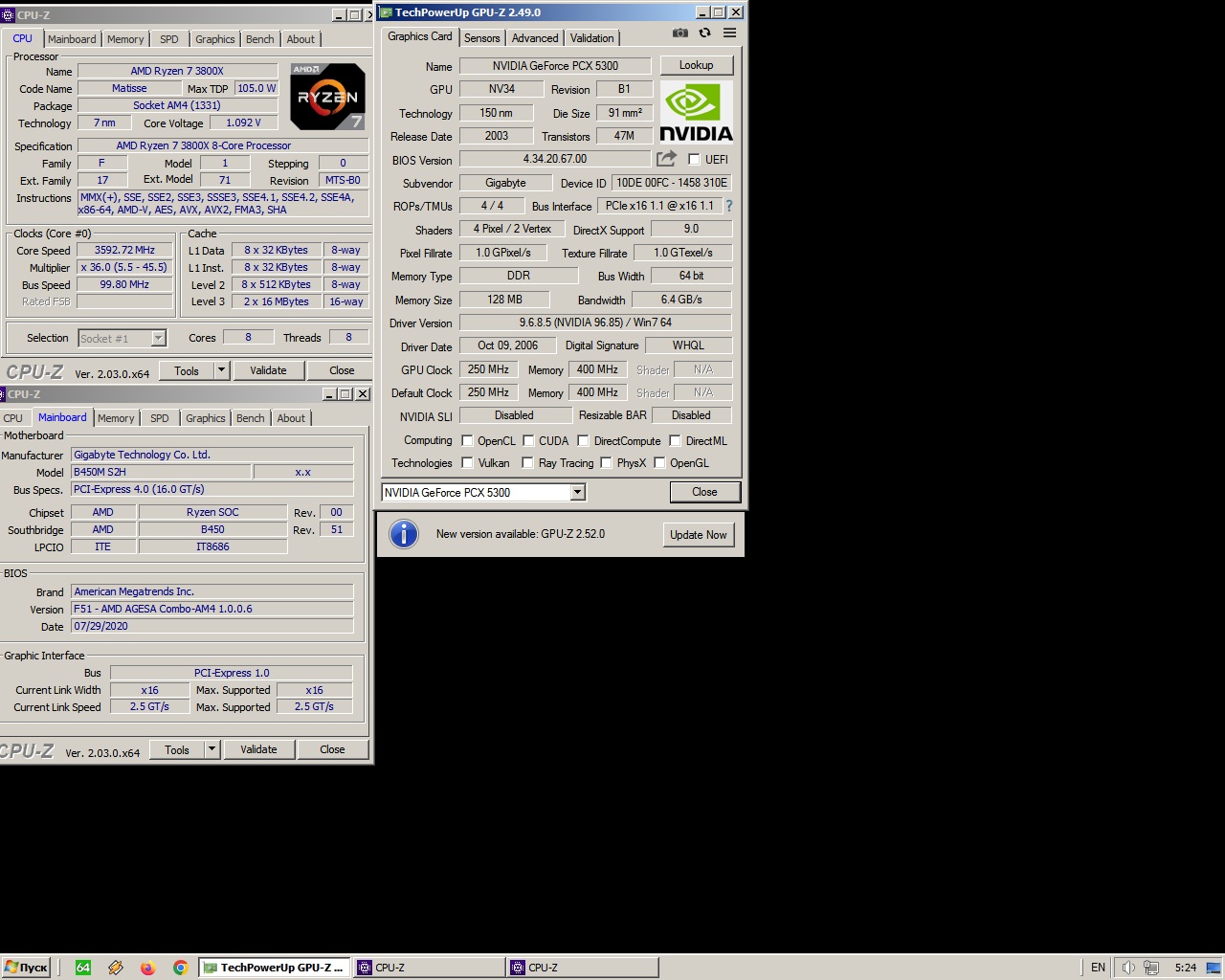1225x980 pixels.
Task: Click Close in the bottom CPU-Z window
Action: pos(332,749)
